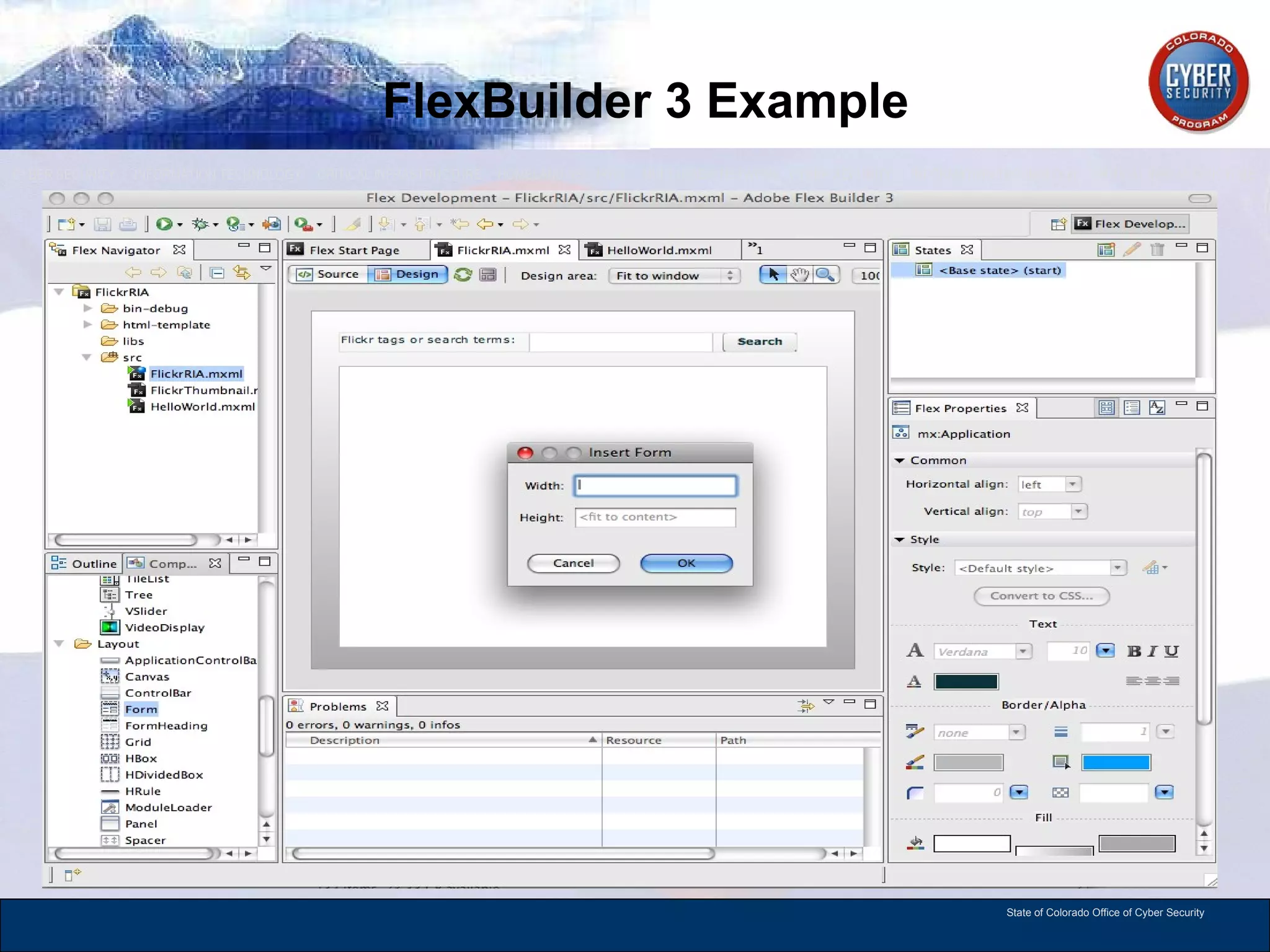Click the Height fit to content field
1270x952 pixels.
[x=655, y=517]
